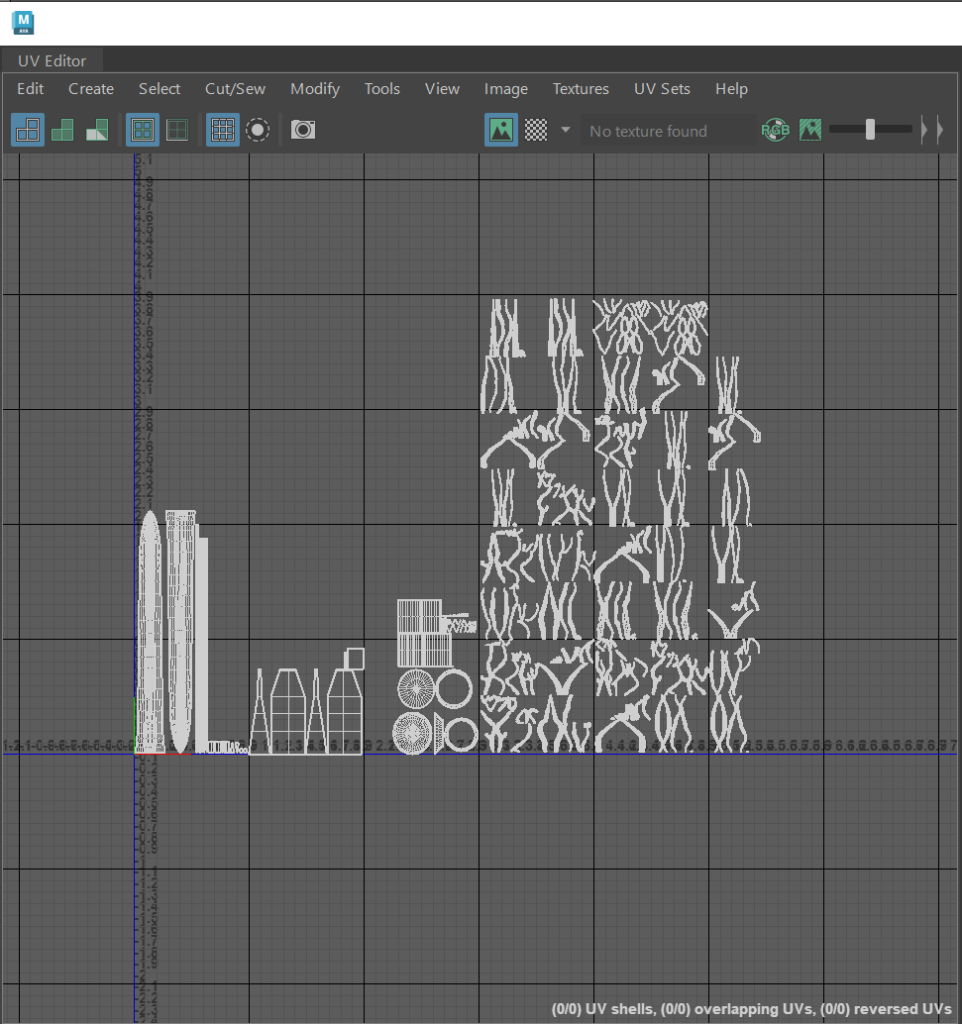The width and height of the screenshot is (962, 1024).
Task: Toggle the wireframe display icon
Action: click(28, 130)
